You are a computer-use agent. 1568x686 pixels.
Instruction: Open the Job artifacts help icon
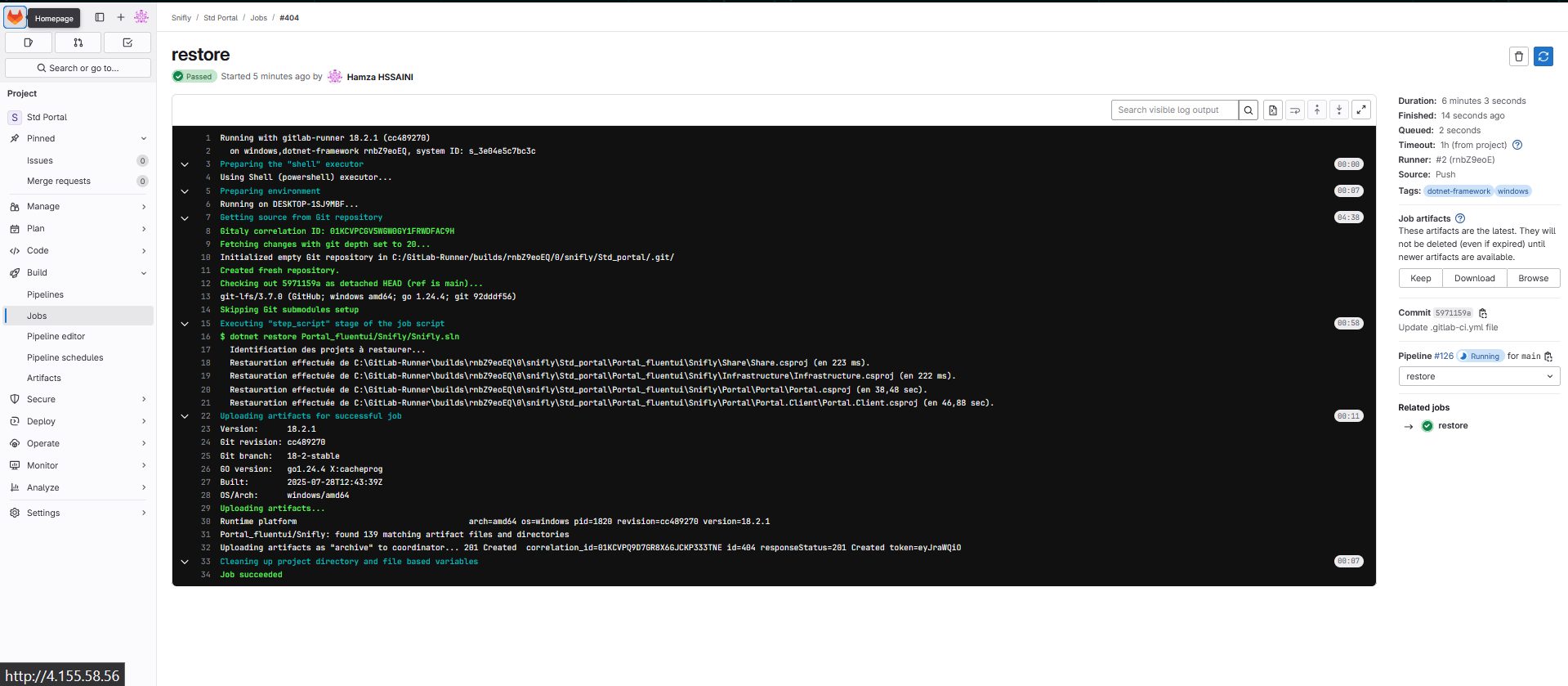tap(1460, 218)
